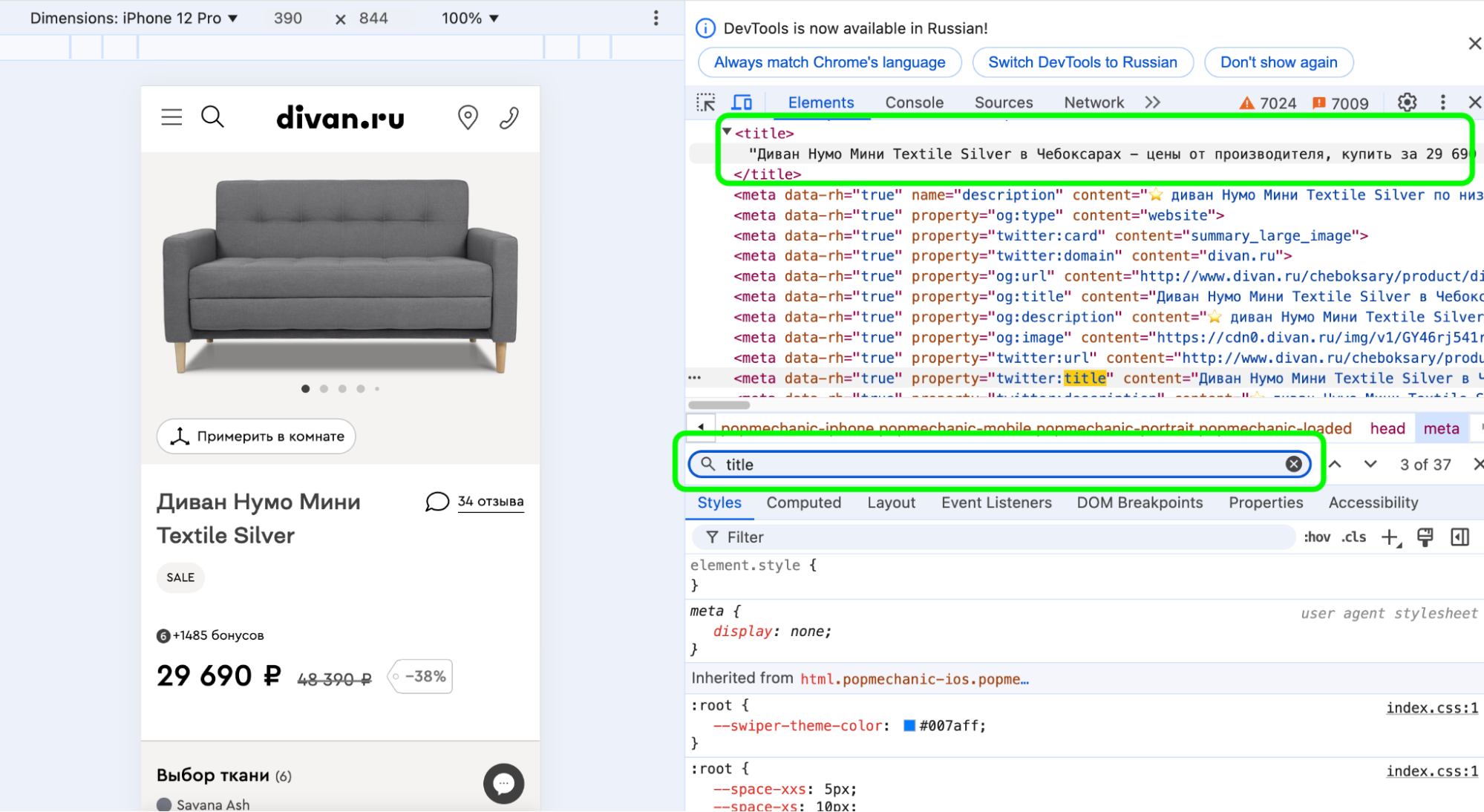Switch to the Network tab
Screen dimensions: 1484x812
[x=1094, y=102]
